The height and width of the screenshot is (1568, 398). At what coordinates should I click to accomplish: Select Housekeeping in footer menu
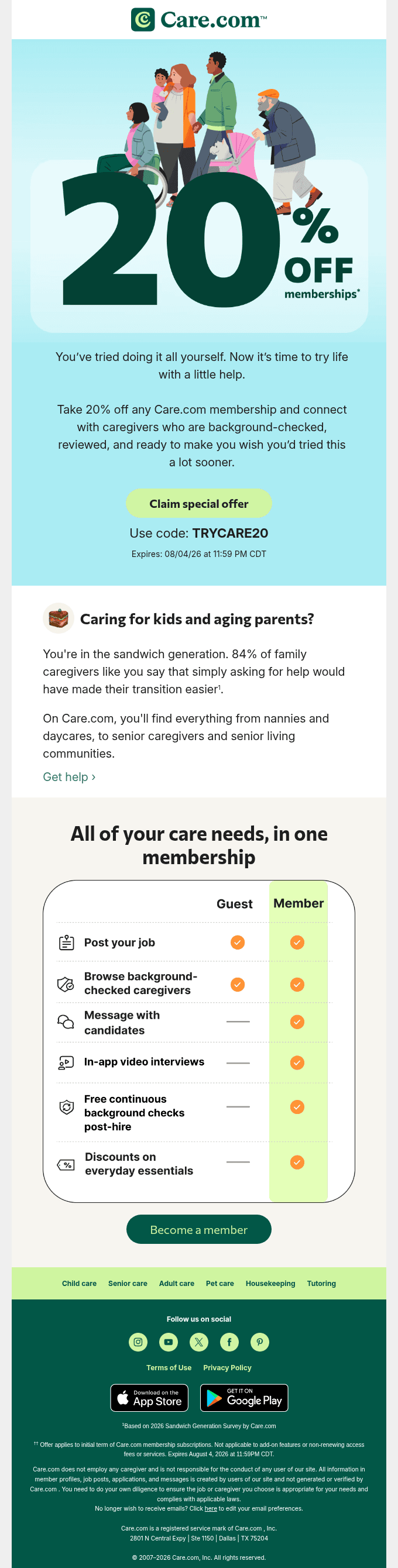click(270, 1283)
